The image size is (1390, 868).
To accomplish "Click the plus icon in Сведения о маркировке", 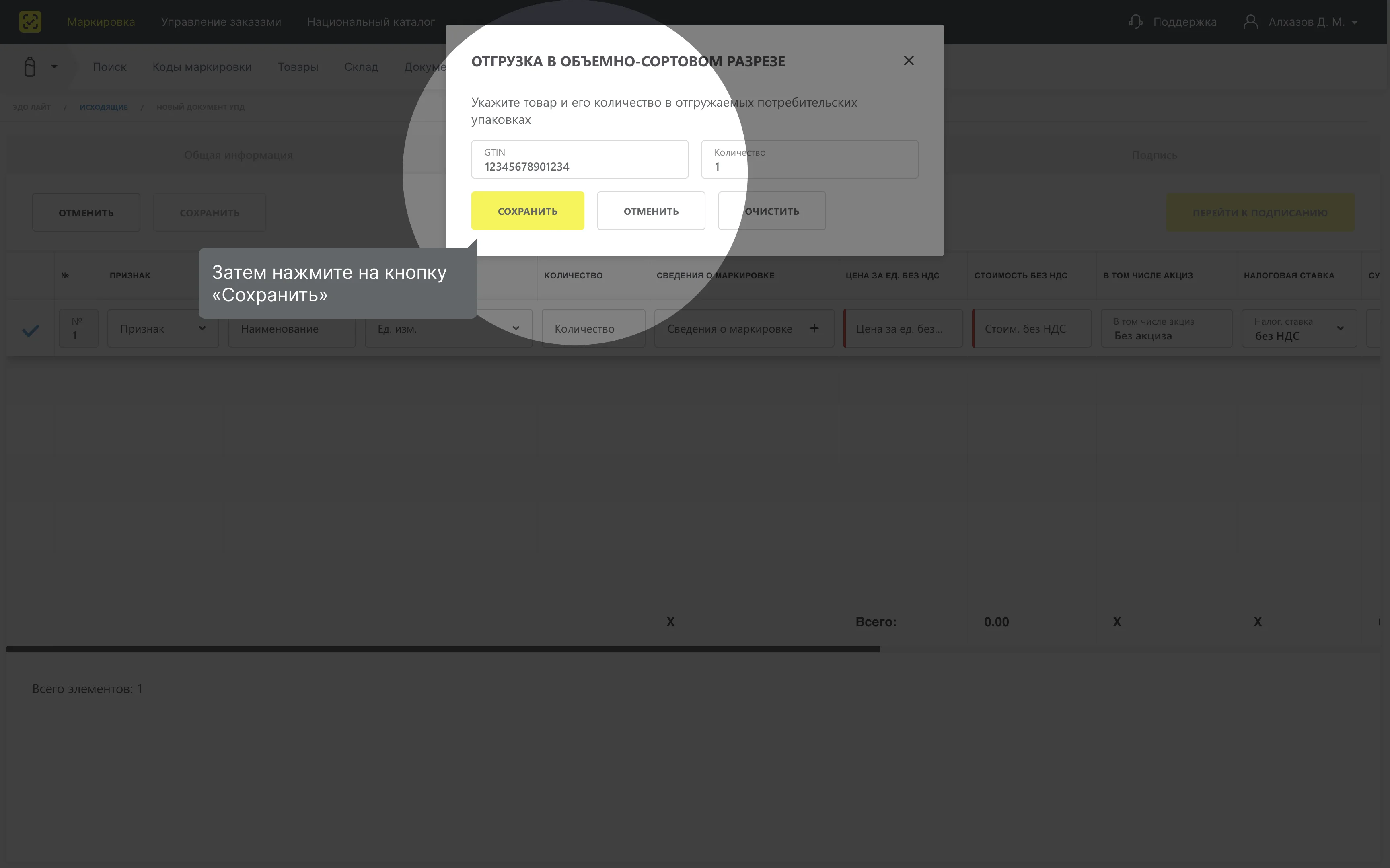I will click(814, 328).
